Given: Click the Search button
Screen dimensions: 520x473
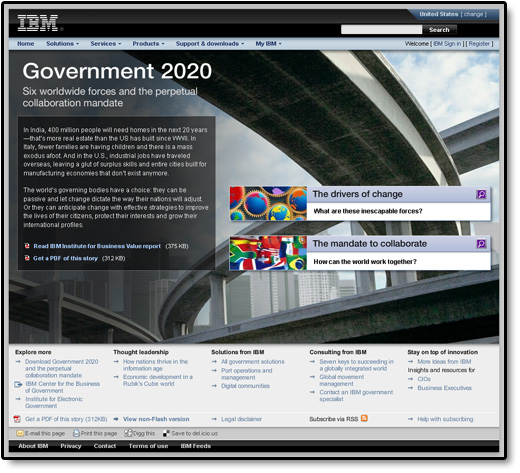Looking at the screenshot, I should click(x=439, y=30).
